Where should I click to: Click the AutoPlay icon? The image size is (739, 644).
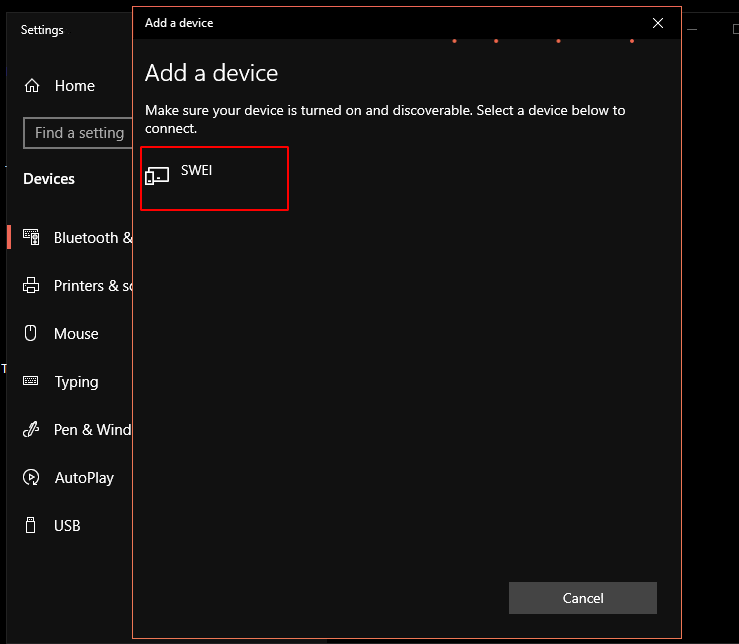[x=31, y=477]
